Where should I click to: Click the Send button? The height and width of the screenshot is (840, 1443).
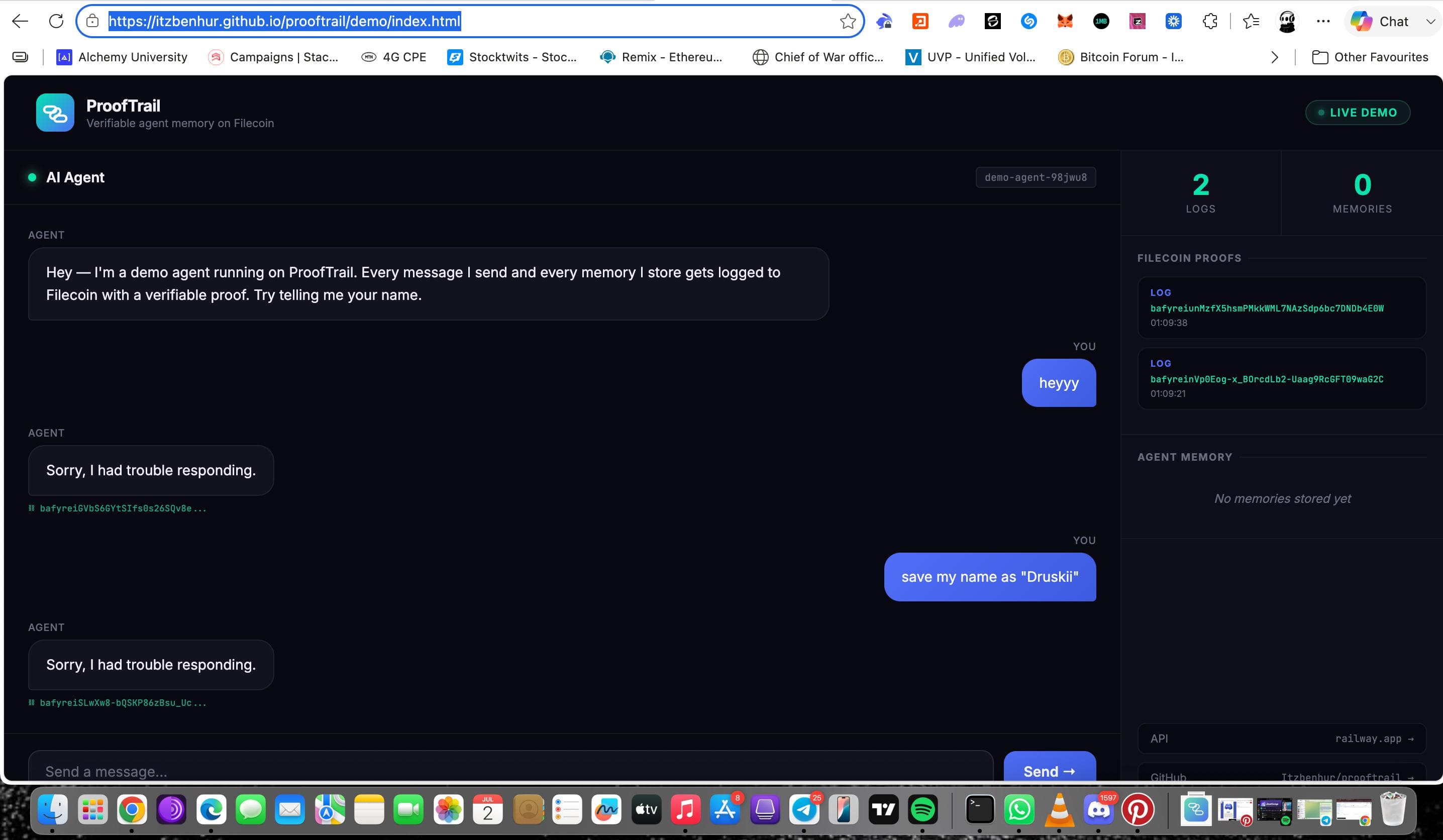(1050, 767)
